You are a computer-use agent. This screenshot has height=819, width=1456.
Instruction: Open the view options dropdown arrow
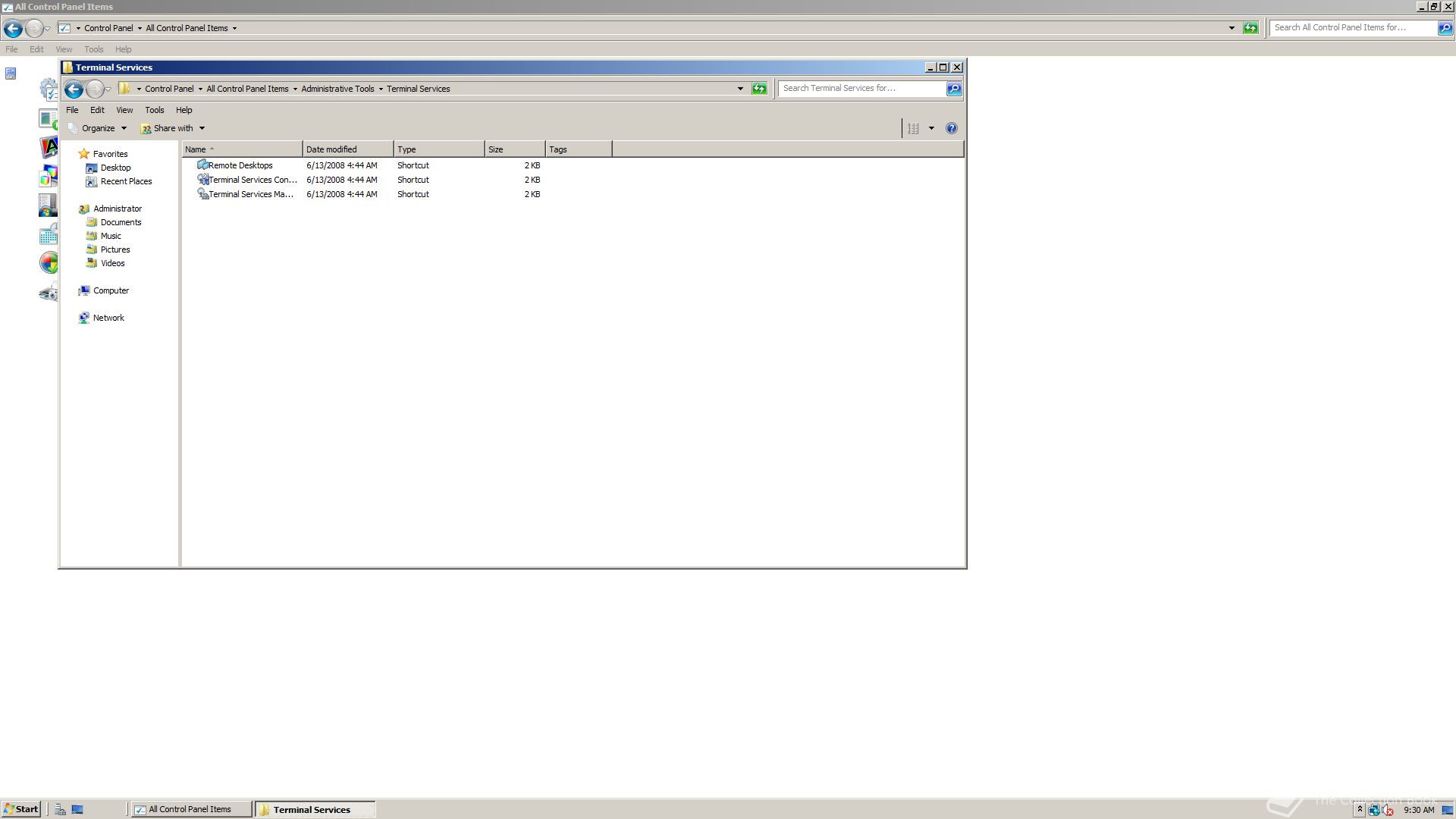(x=931, y=128)
